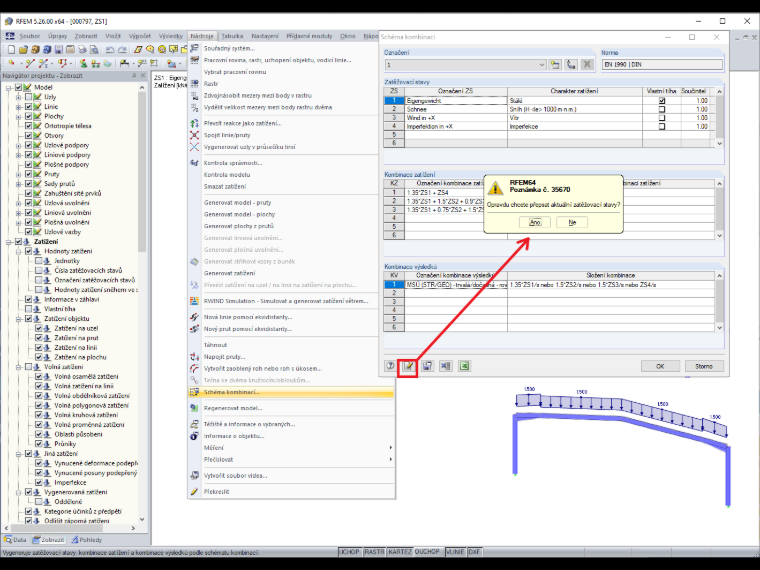Click the save scheme floppy icon in dialog
Image resolution: width=760 pixels, height=570 pixels.
coord(427,366)
